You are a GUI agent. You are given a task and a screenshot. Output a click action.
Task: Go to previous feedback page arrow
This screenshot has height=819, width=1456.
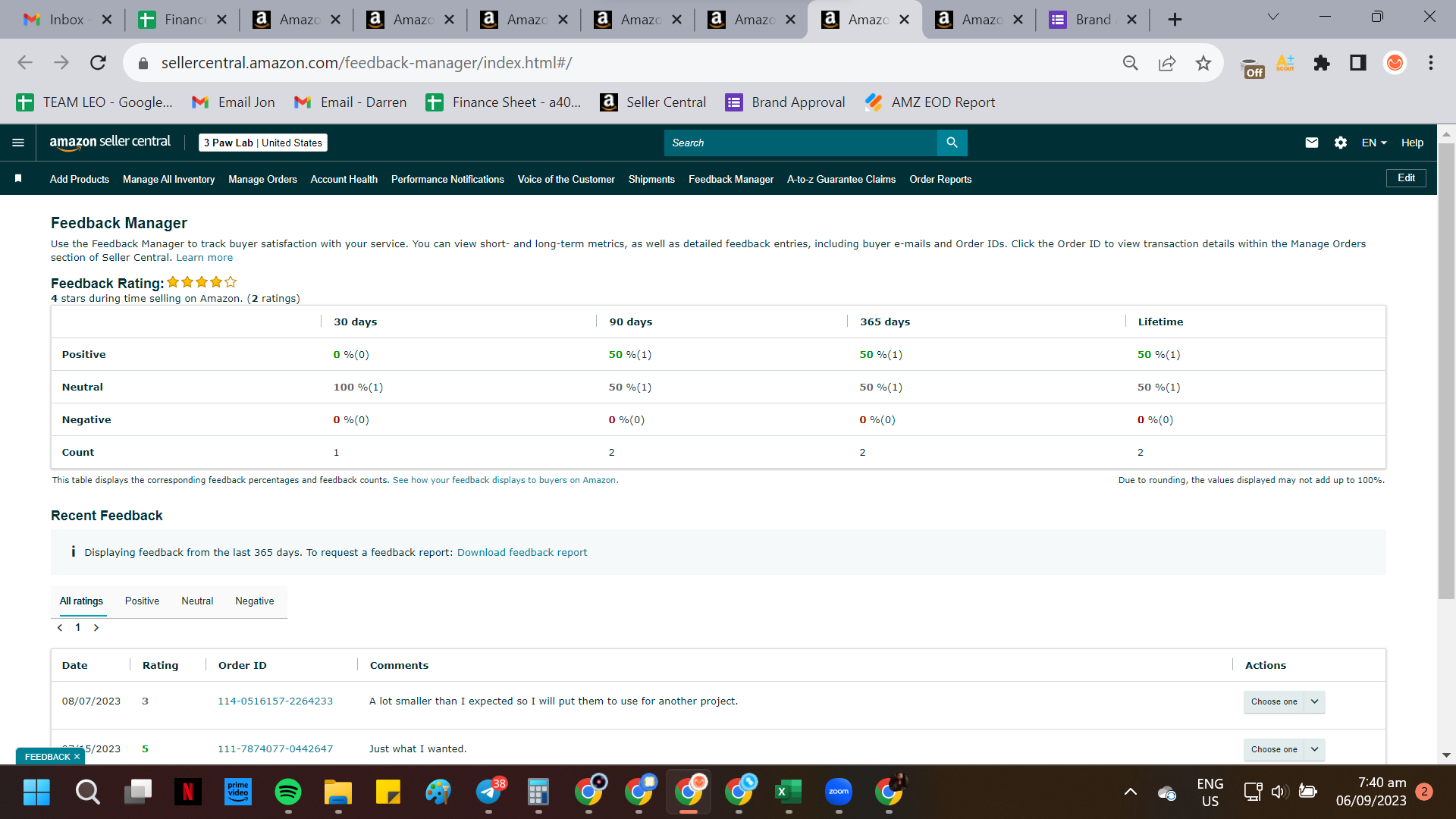click(60, 628)
